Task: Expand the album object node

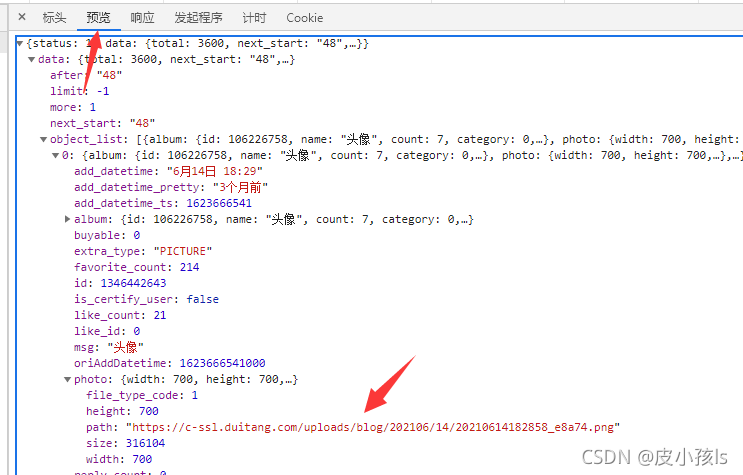Action: coord(67,219)
